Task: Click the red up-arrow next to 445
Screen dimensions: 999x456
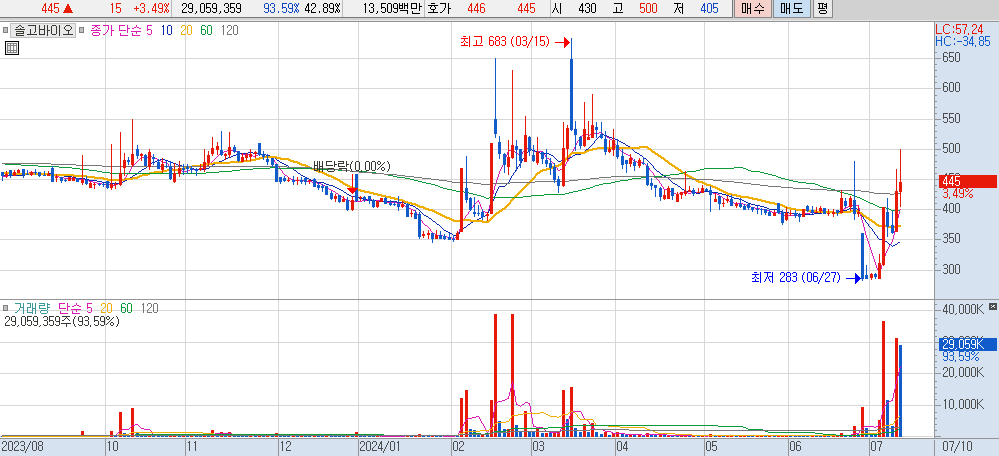Action: [x=68, y=9]
